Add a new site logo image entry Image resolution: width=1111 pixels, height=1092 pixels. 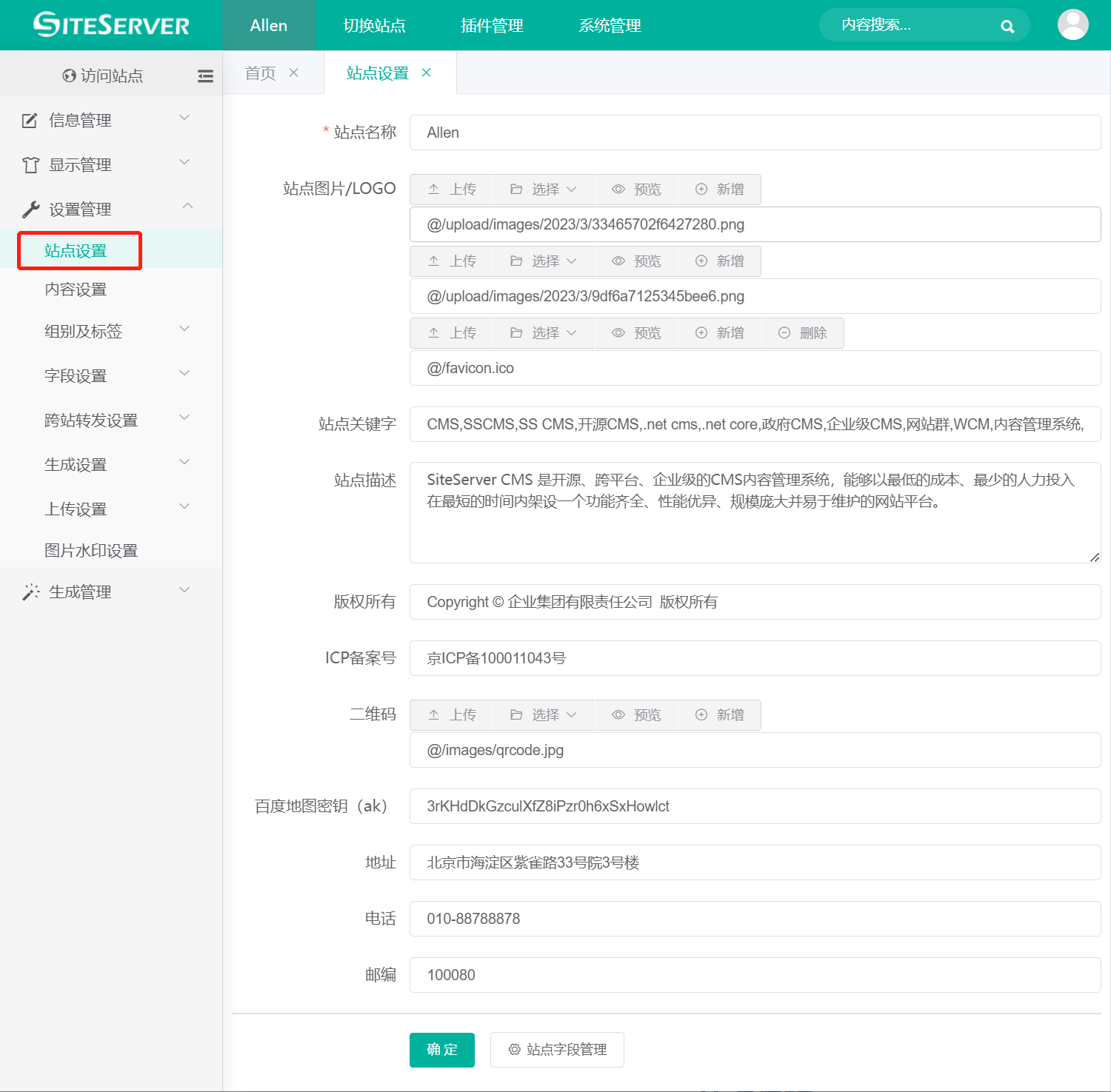click(719, 189)
